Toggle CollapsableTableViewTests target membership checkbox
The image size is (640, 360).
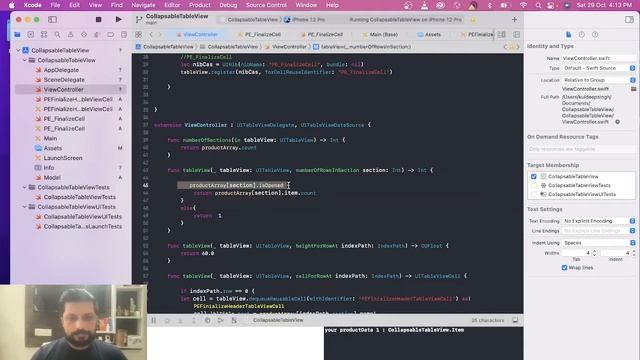tap(534, 185)
